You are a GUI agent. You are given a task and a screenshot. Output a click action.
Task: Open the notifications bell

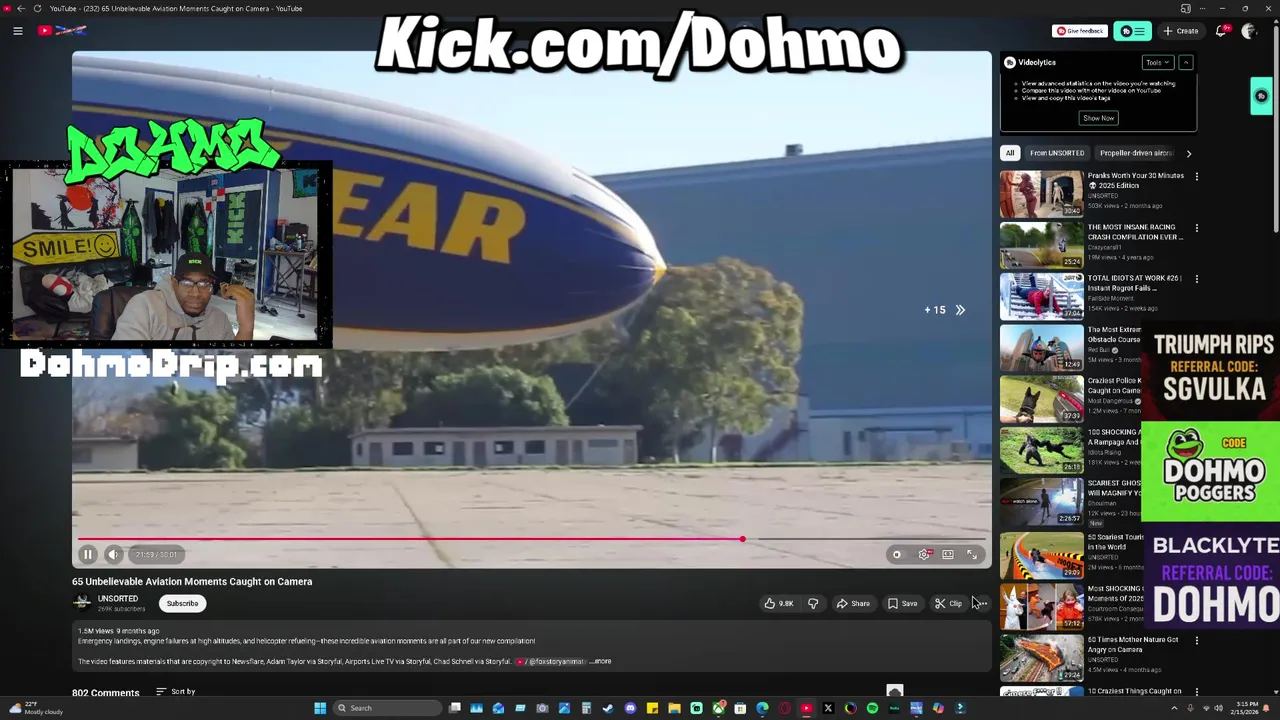pos(1221,31)
